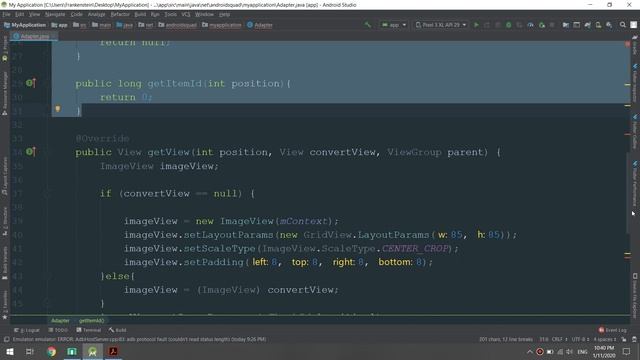Open the Logcat tool window

pyautogui.click(x=27, y=330)
